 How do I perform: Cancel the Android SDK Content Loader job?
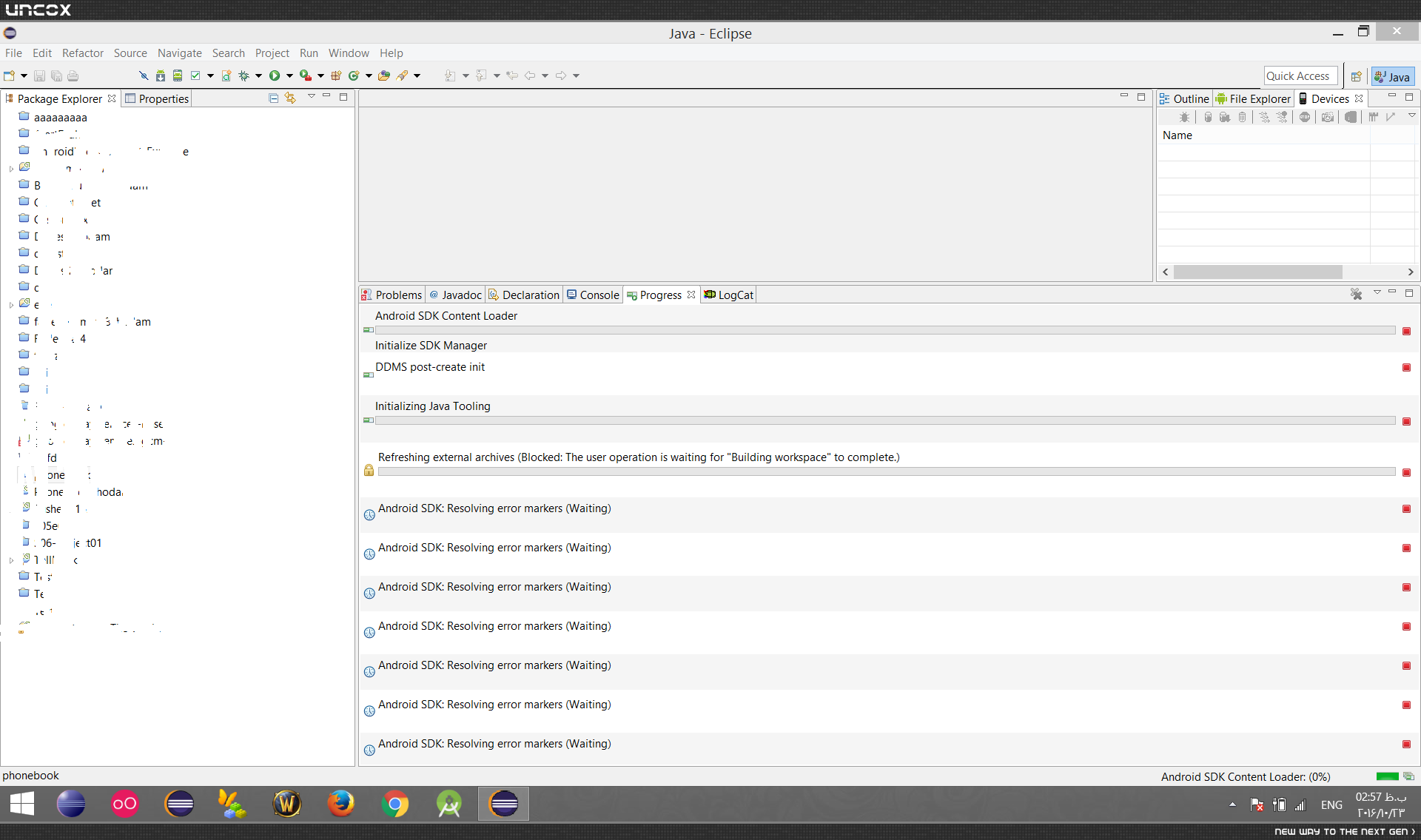click(x=1406, y=331)
